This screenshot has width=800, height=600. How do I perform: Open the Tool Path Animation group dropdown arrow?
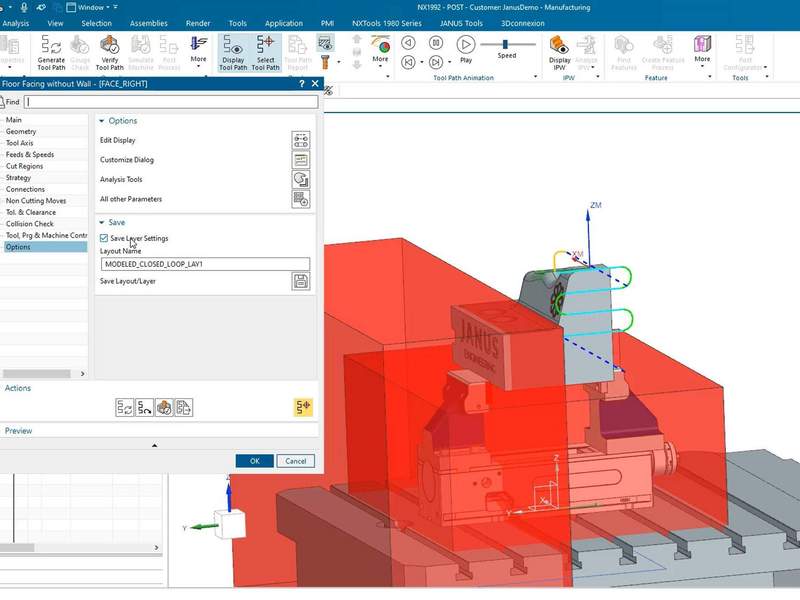tap(535, 77)
